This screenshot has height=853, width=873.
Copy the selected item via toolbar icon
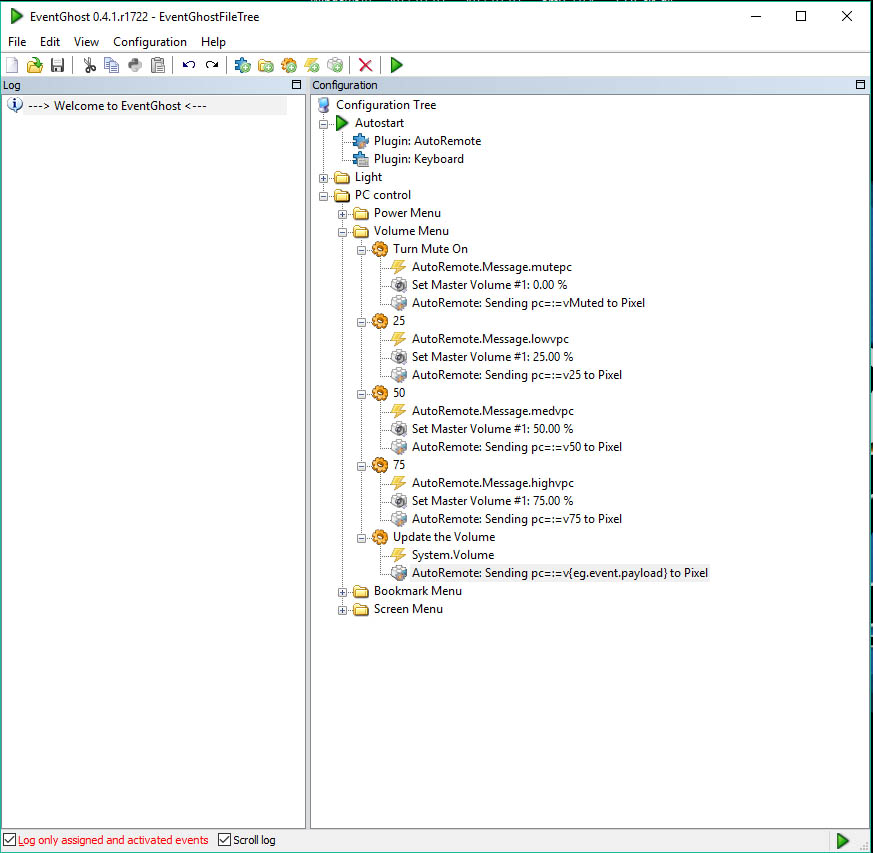111,65
